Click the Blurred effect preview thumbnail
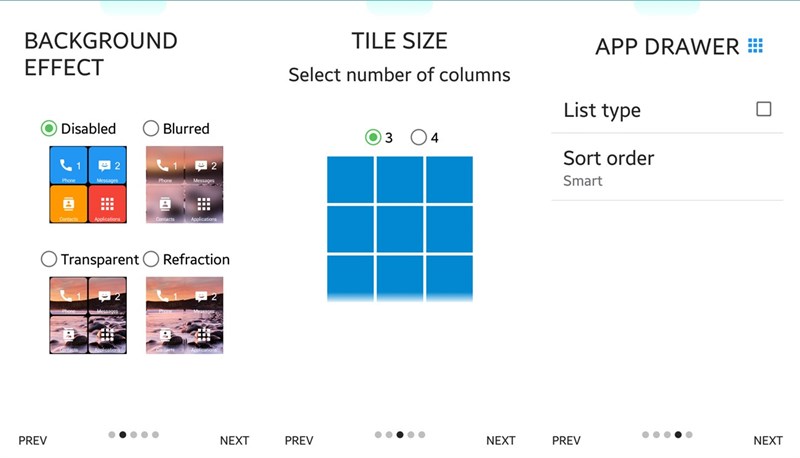This screenshot has height=458, width=800. click(185, 184)
